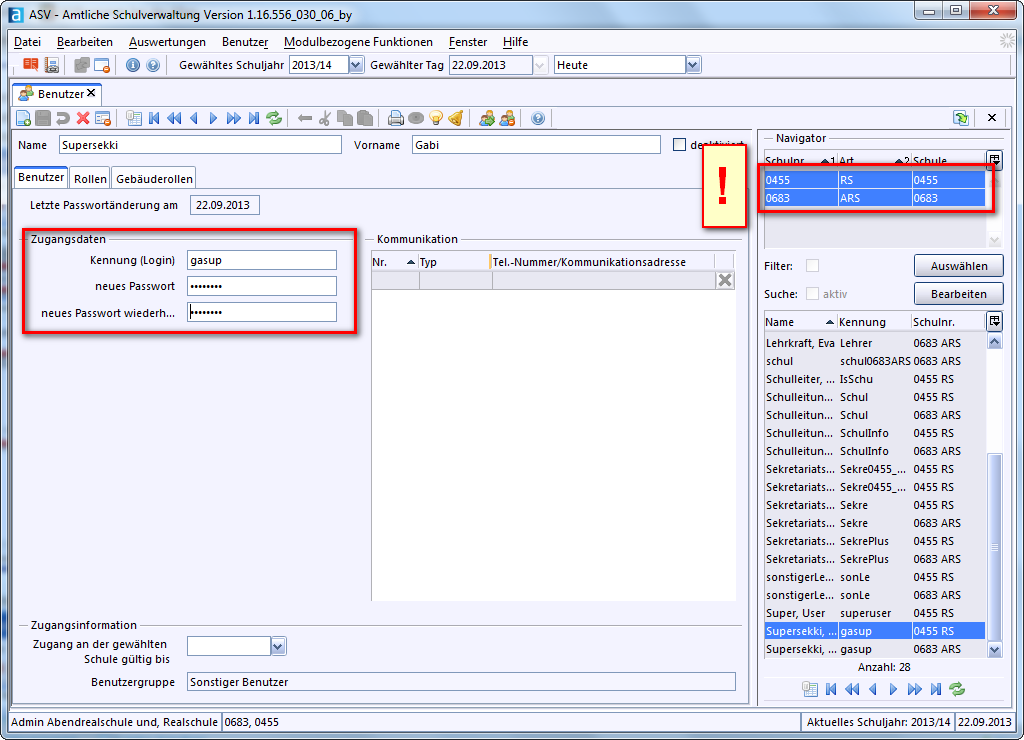
Task: Remove Kommunikation row with grey X button
Action: [725, 280]
